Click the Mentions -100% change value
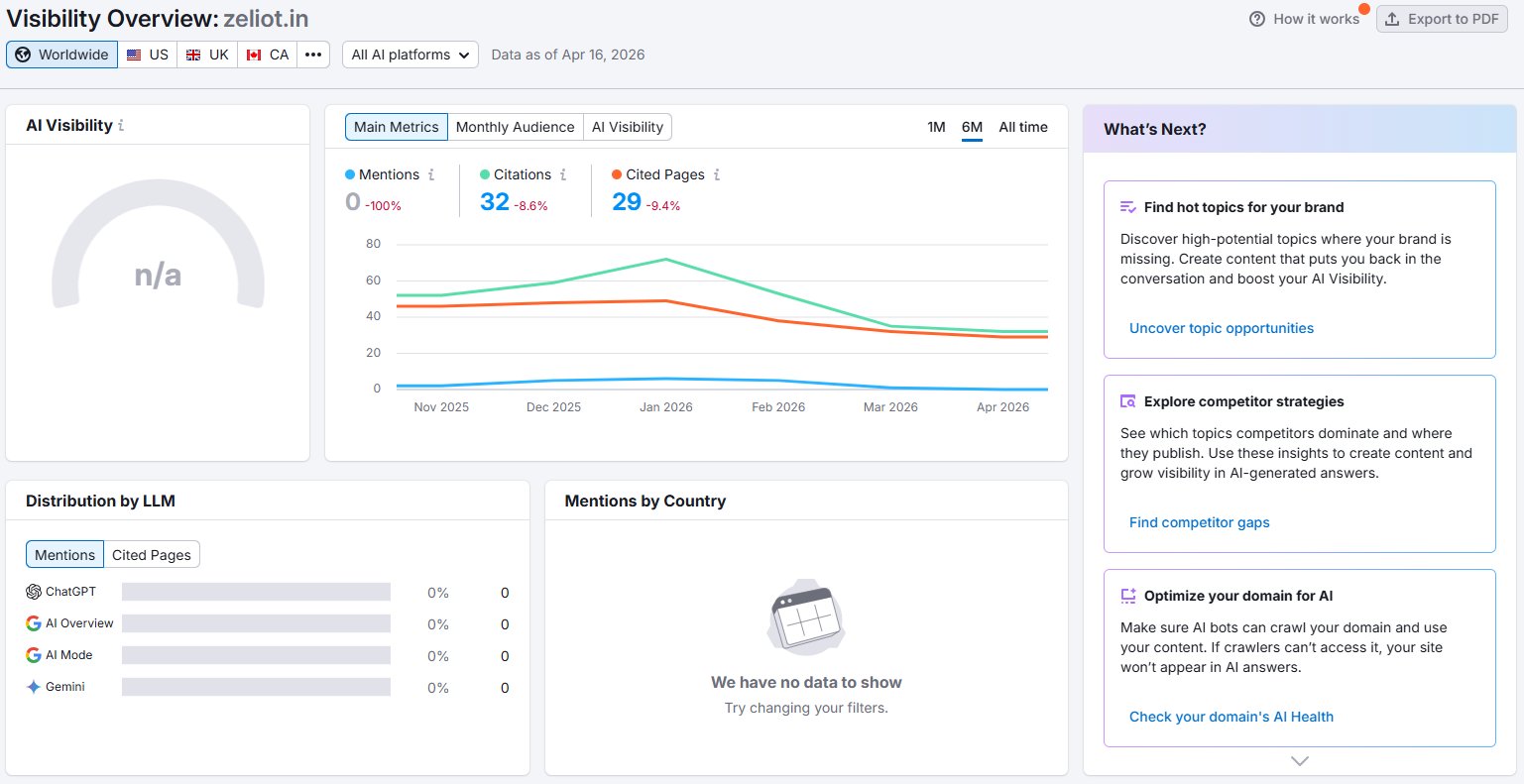The image size is (1524, 784). pos(384,206)
